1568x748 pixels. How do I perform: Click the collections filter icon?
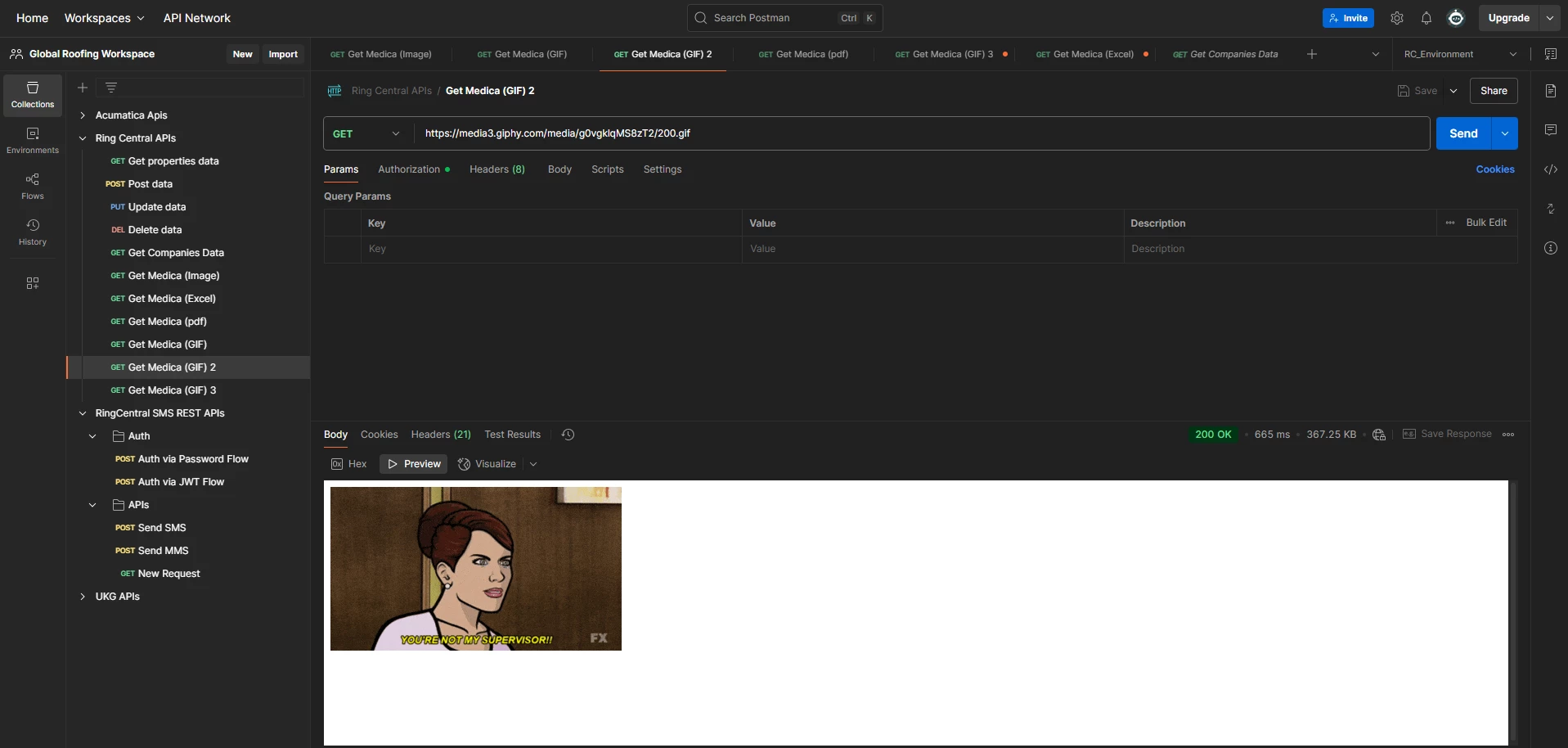tap(111, 88)
